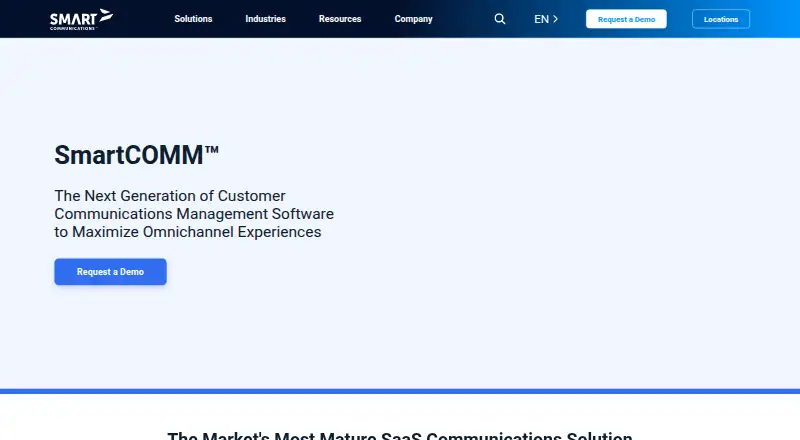The image size is (800, 440).
Task: Click the SmartCOMM™ heading
Action: point(137,155)
